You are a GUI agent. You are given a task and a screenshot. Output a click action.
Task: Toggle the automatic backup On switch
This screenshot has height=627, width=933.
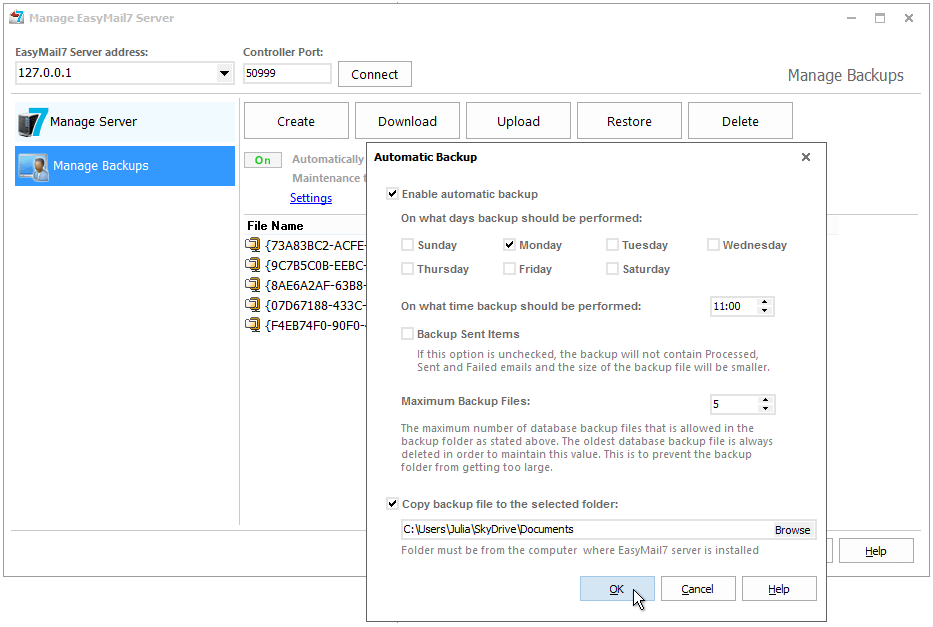pyautogui.click(x=263, y=160)
